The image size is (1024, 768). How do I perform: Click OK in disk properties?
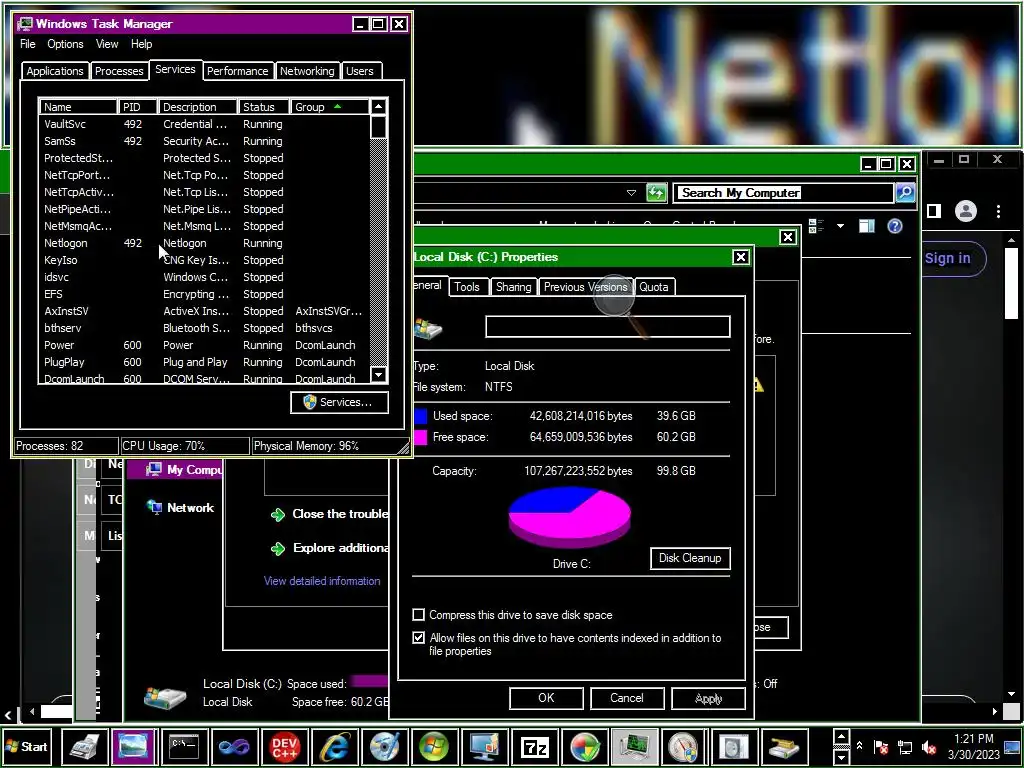click(547, 697)
